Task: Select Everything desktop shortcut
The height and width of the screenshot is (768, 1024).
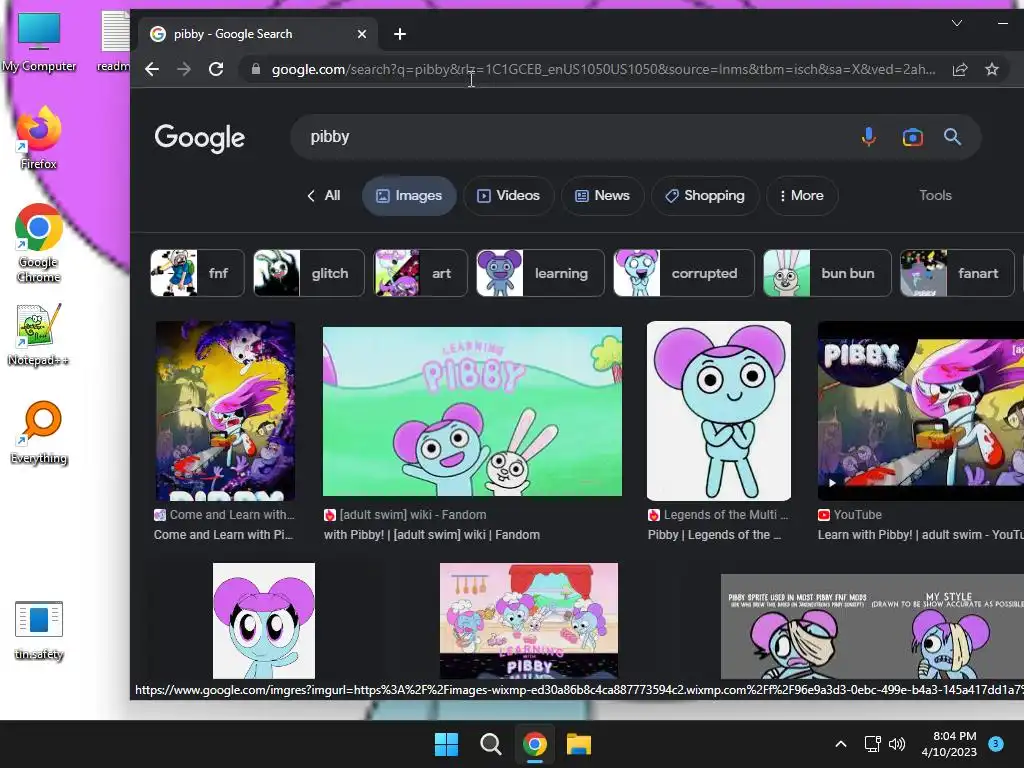Action: click(x=39, y=432)
